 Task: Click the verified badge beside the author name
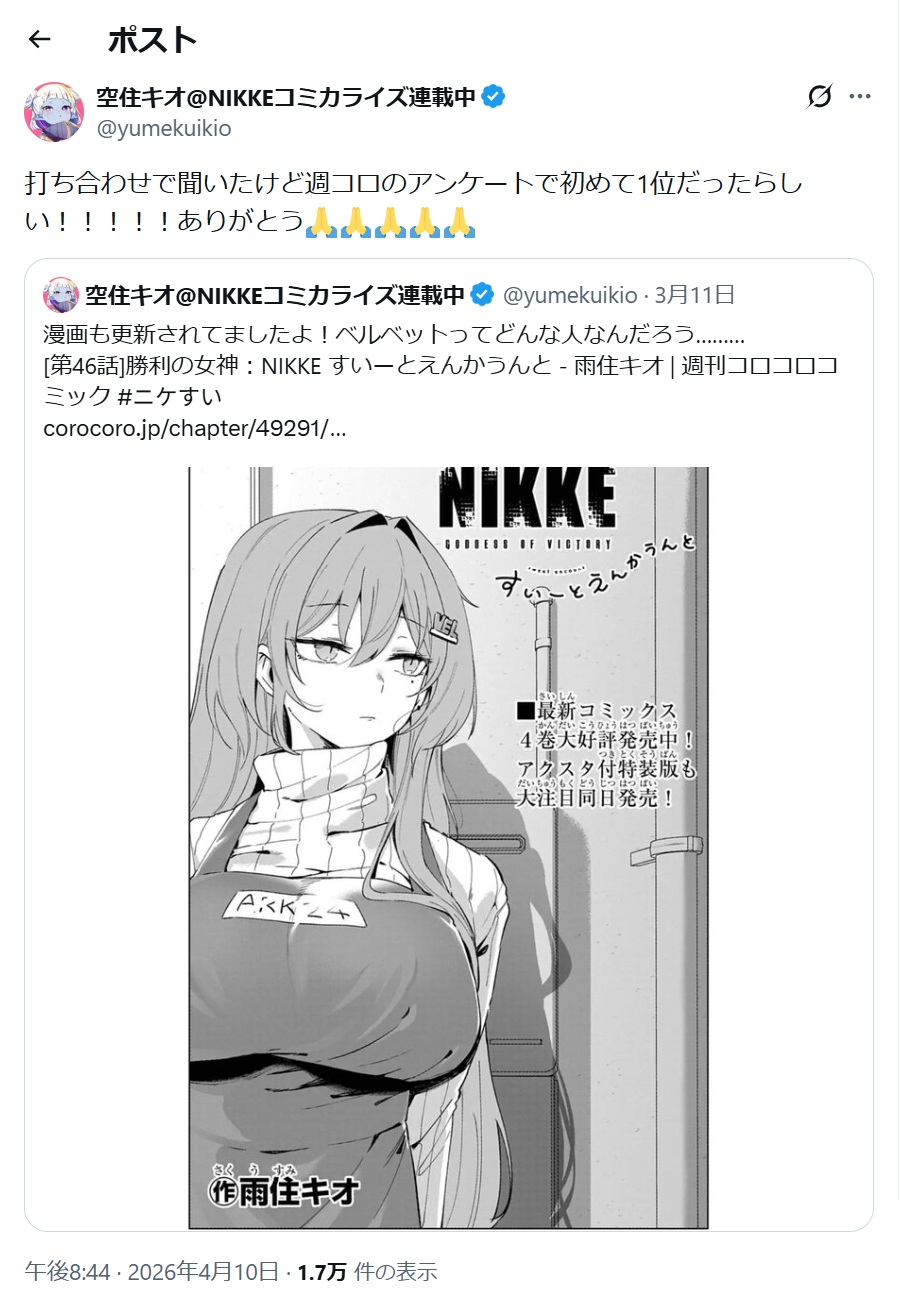point(493,97)
